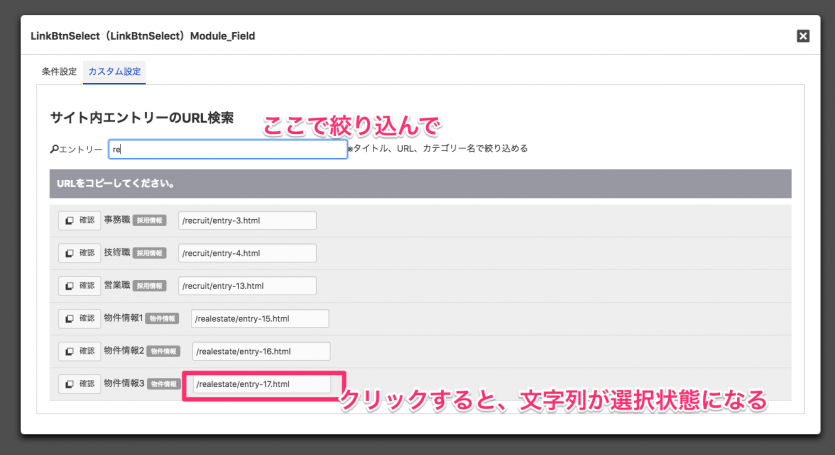This screenshot has width=835, height=455.
Task: Click the 採用情報 tag next to 事務職
Action: click(149, 220)
